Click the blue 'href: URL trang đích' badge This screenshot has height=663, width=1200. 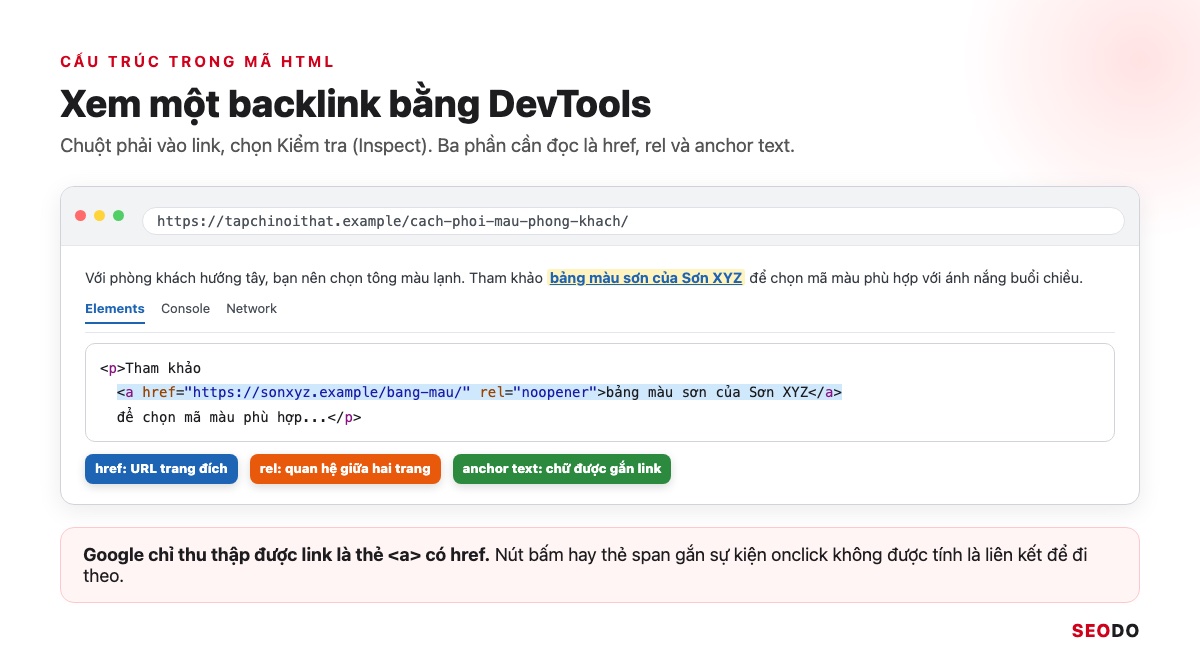(161, 469)
